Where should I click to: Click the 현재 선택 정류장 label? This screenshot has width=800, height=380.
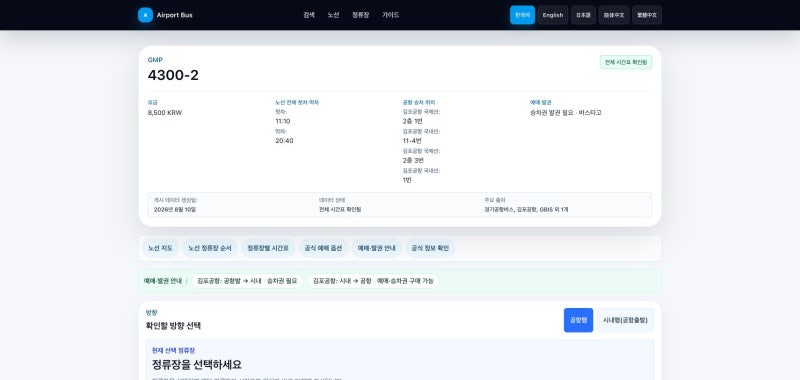pyautogui.click(x=173, y=351)
